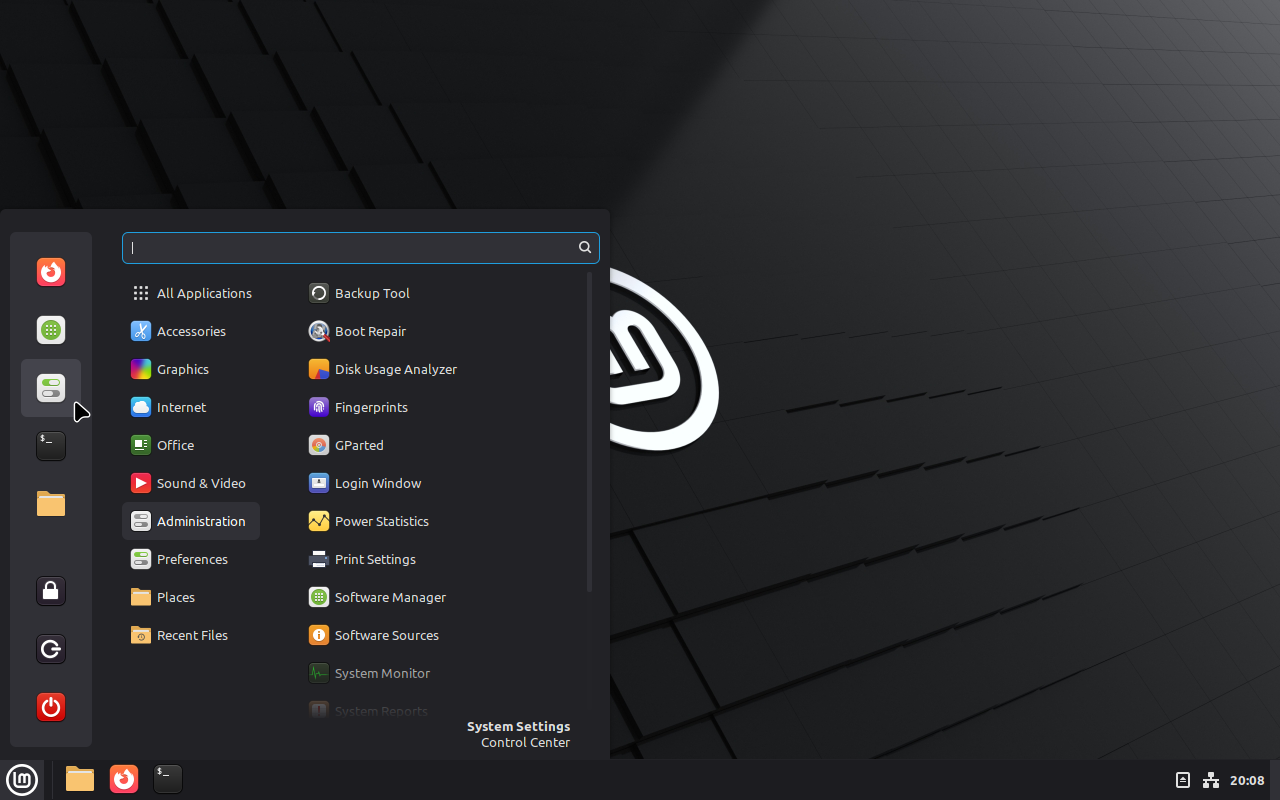Launch the Backup Tool application

[371, 293]
